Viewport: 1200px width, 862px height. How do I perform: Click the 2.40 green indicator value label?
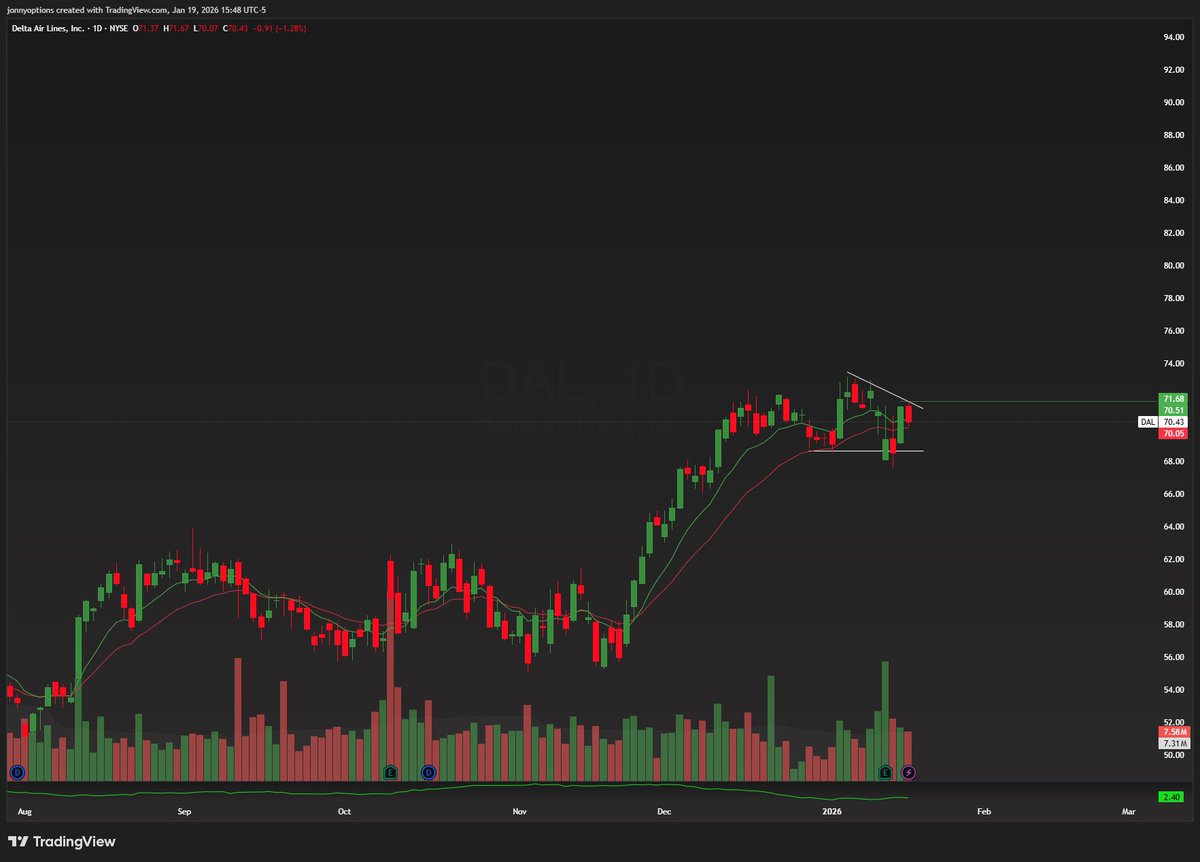coord(1172,796)
